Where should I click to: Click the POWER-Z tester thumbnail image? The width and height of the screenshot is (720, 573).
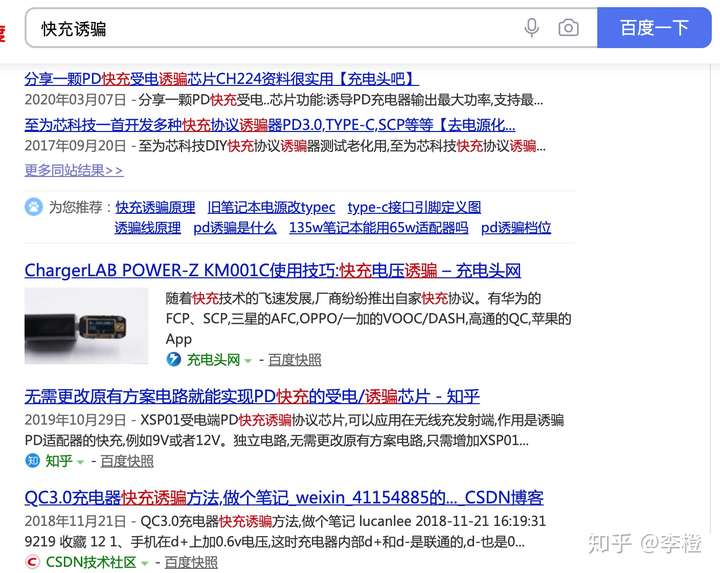(86, 326)
